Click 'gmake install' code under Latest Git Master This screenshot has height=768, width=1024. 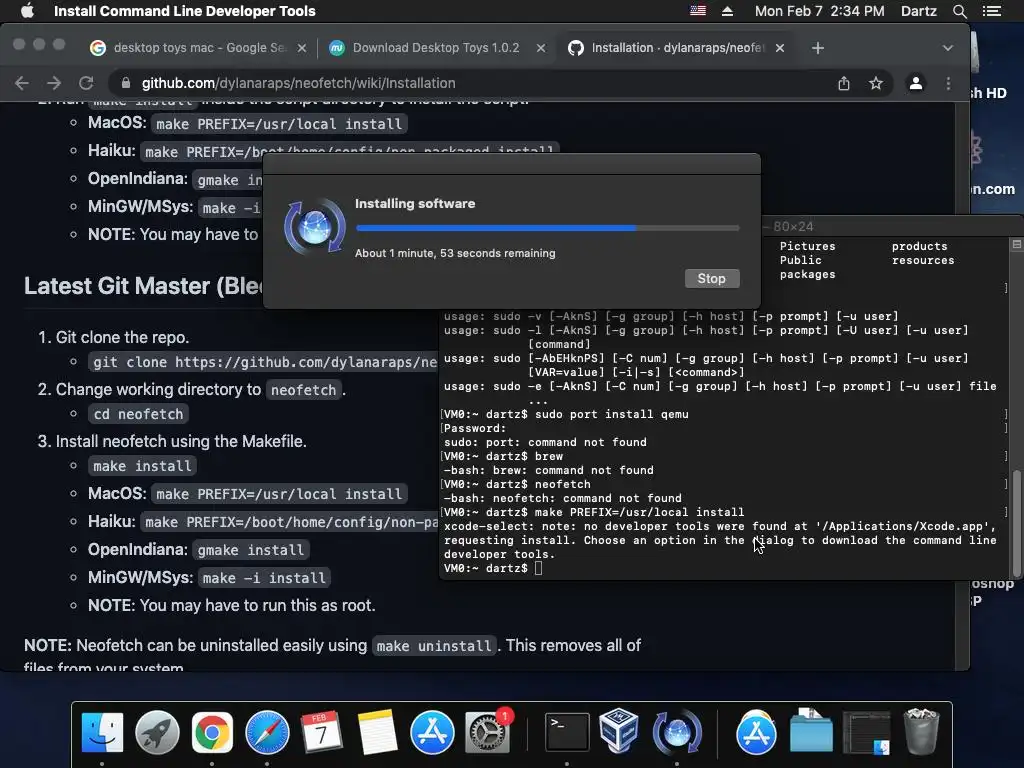(251, 550)
